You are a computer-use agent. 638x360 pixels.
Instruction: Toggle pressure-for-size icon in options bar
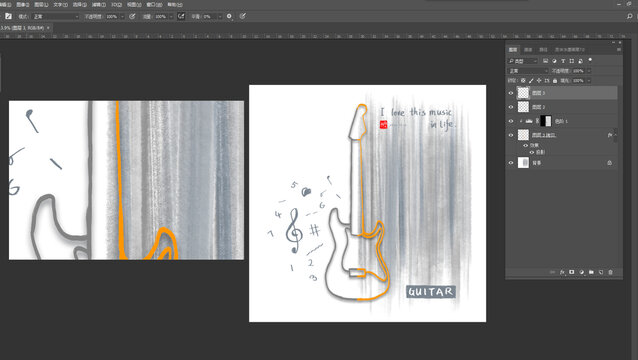[243, 16]
